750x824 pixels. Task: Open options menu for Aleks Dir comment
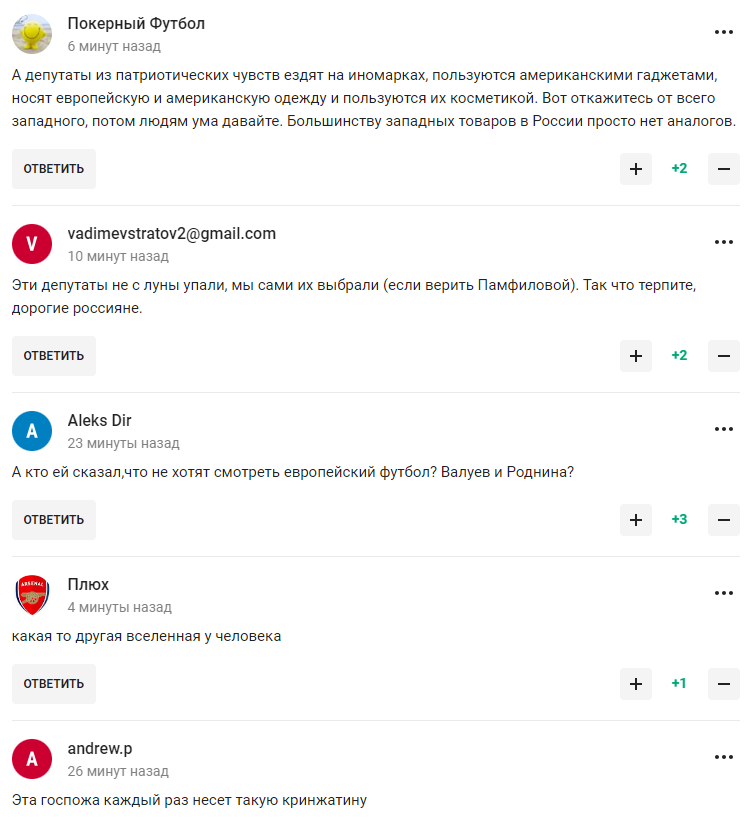724,430
